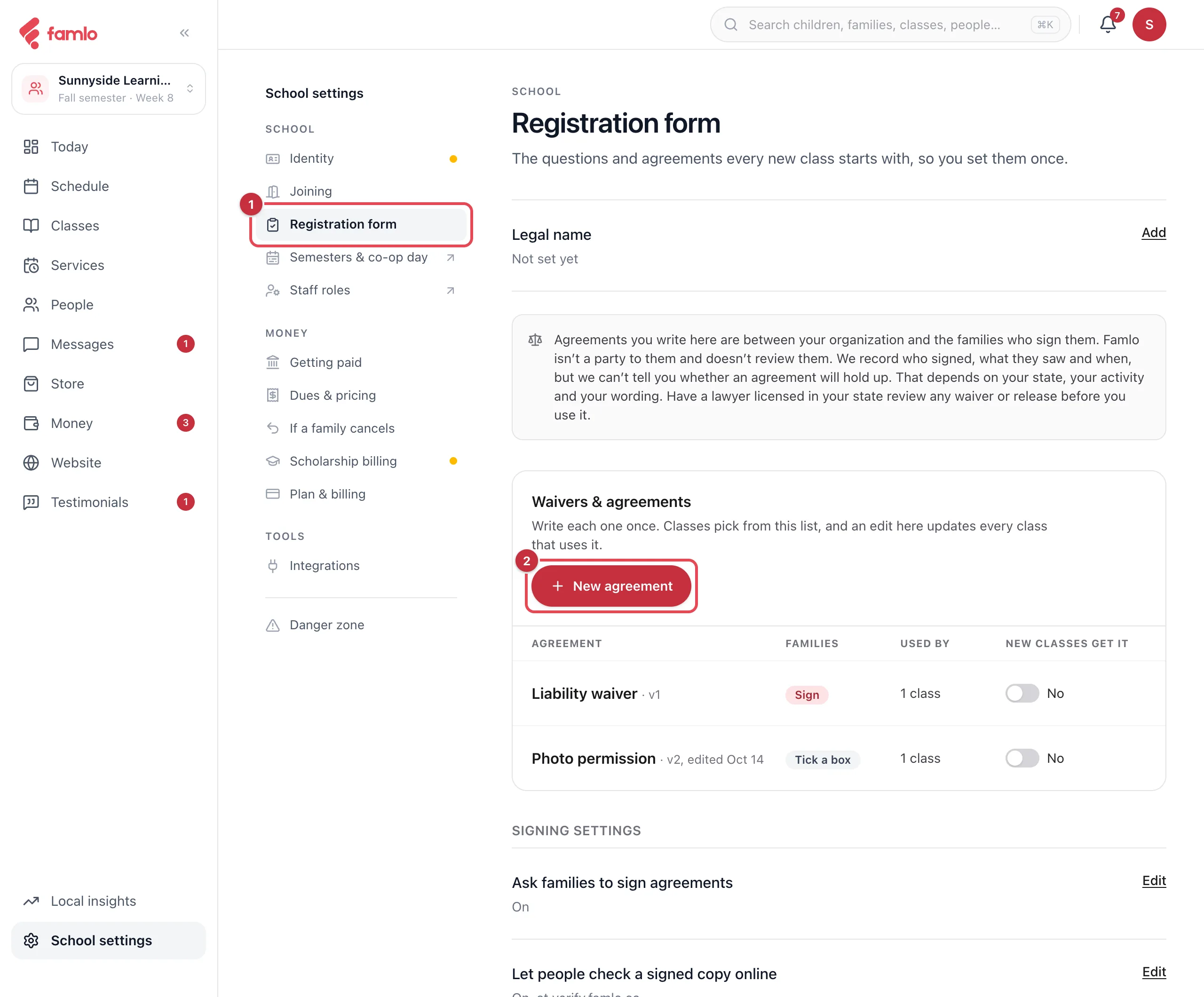Screen dimensions: 1204x997
Task: Open Dues & pricing settings
Action: click(x=361, y=396)
